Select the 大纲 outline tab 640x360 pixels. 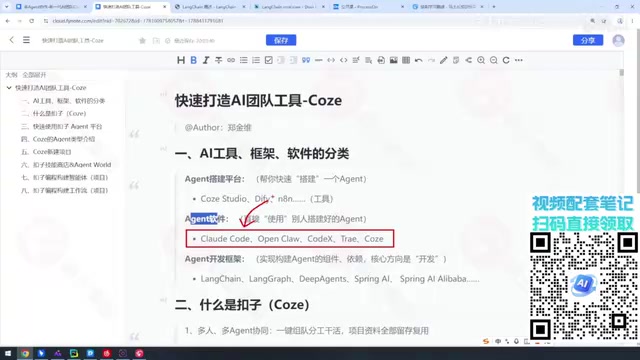pyautogui.click(x=11, y=75)
